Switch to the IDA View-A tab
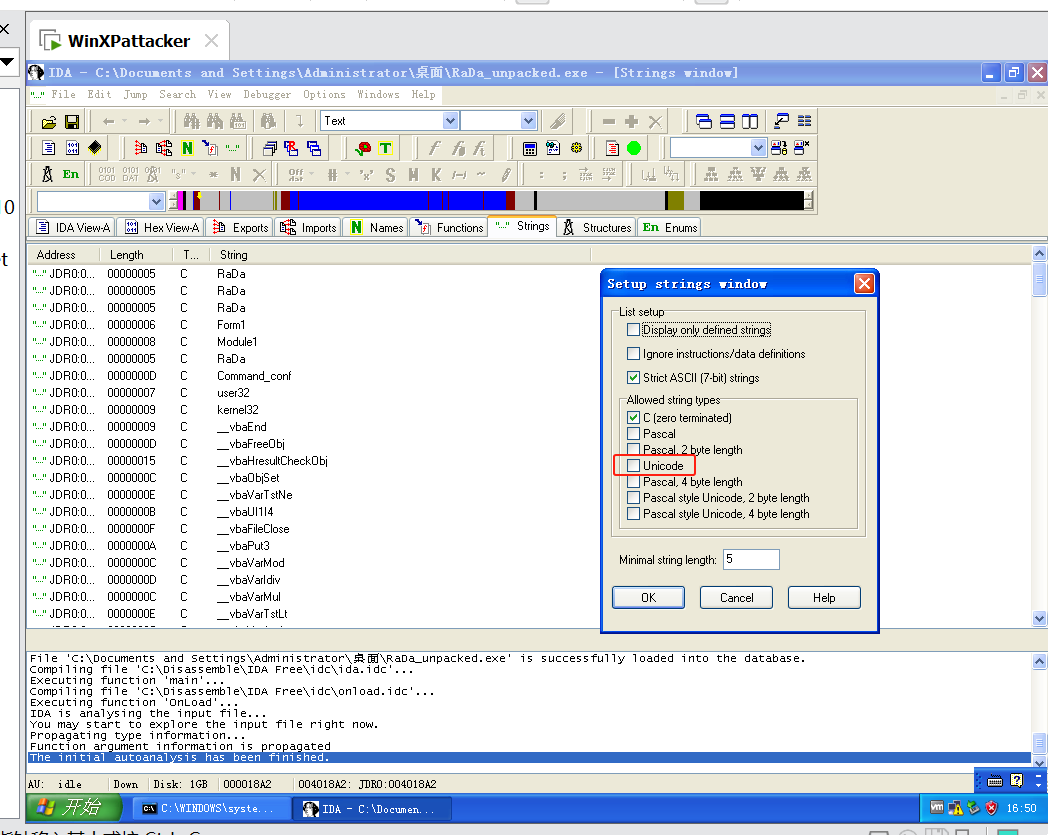This screenshot has height=835, width=1048. click(x=73, y=227)
